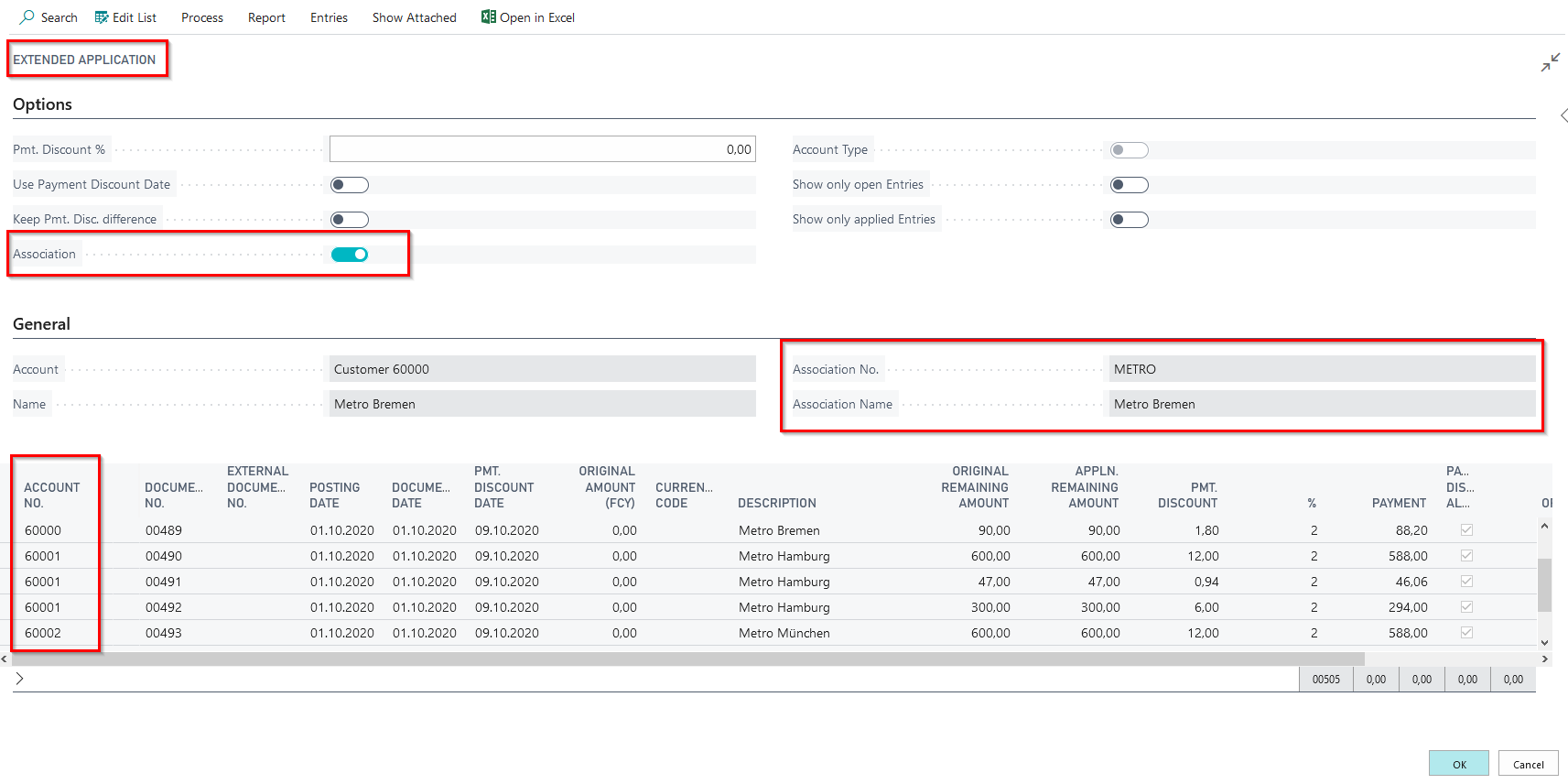Image resolution: width=1568 pixels, height=784 pixels.
Task: Click Show Attached menu item
Action: [x=414, y=17]
